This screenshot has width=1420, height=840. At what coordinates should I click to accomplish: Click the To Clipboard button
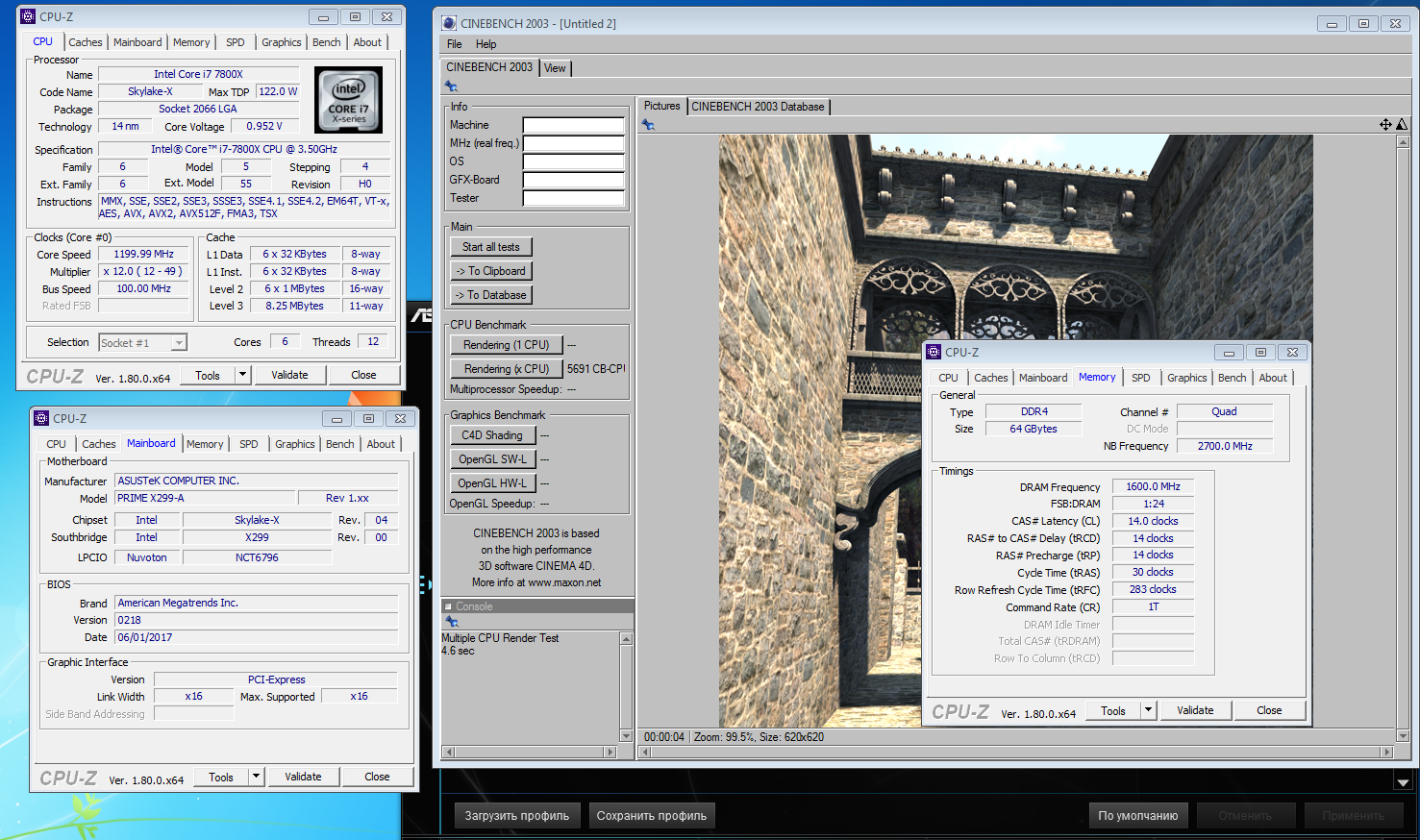[491, 271]
